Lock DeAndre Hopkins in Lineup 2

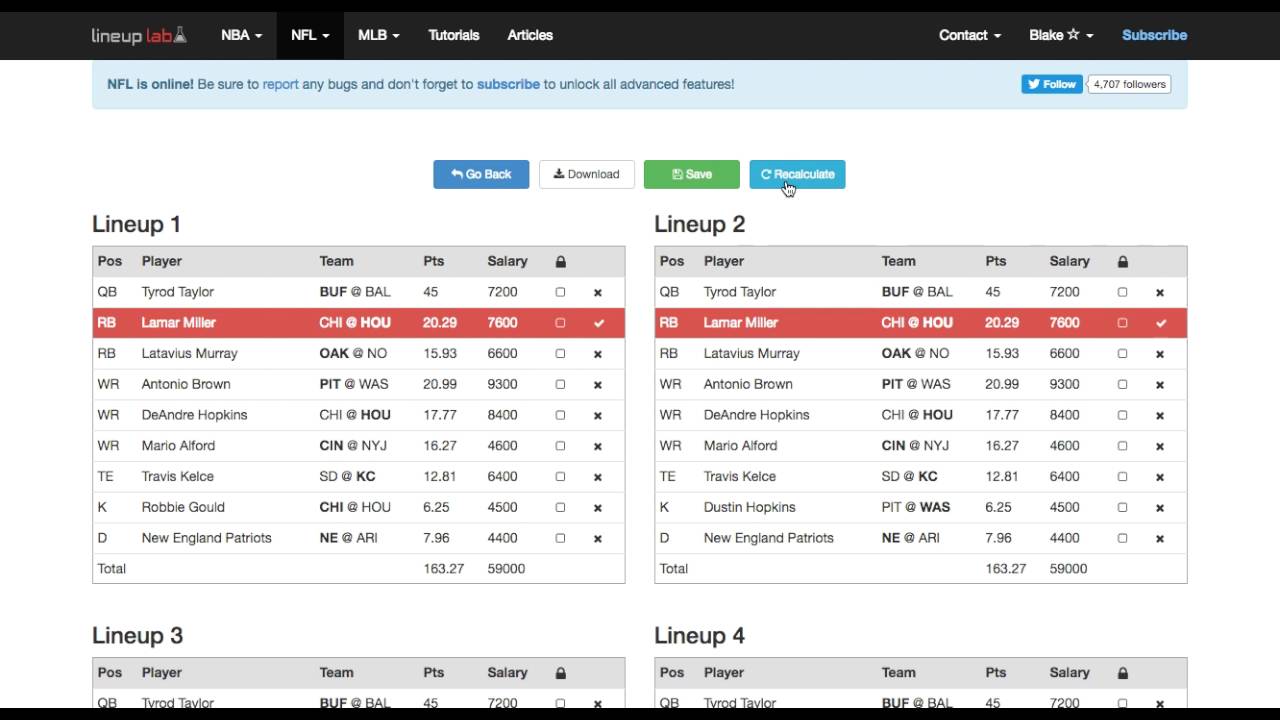1122,415
